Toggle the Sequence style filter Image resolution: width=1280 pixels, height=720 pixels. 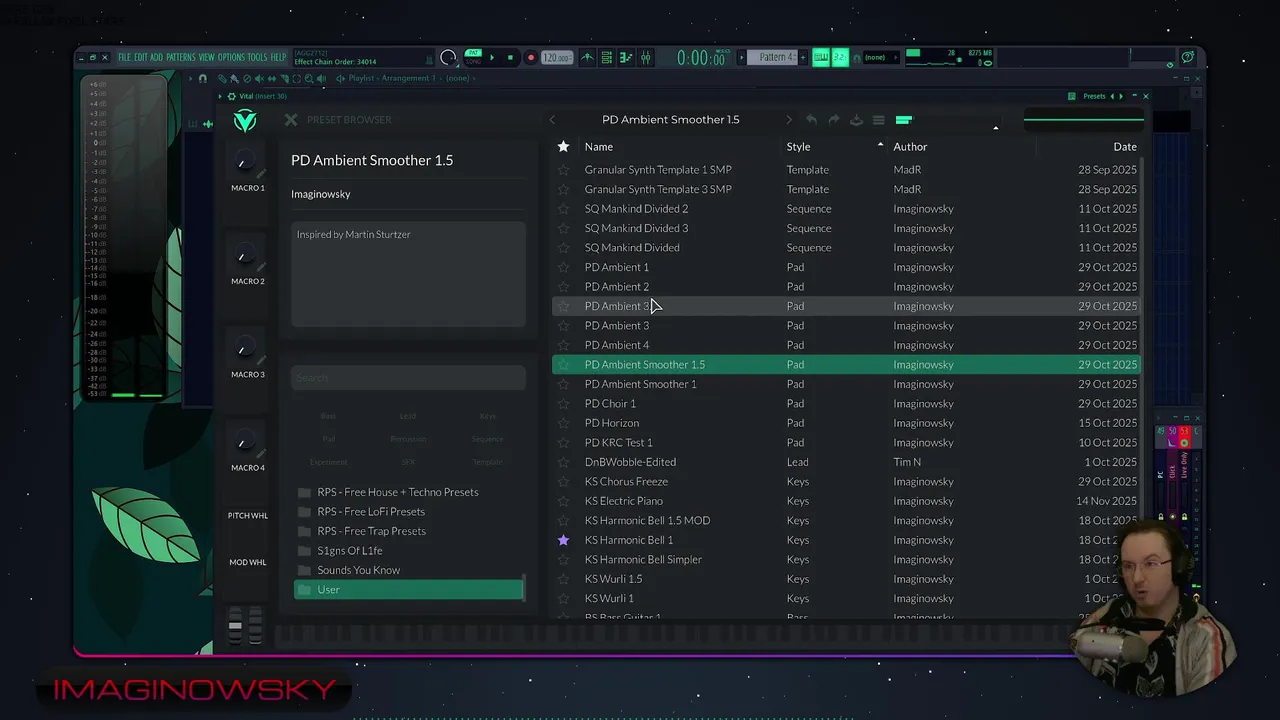(x=487, y=439)
